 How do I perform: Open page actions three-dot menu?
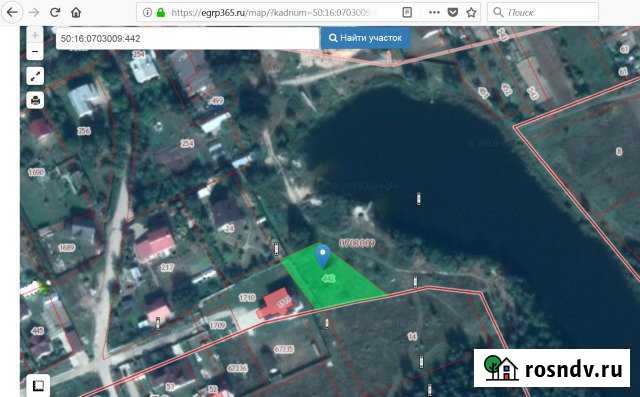[x=434, y=12]
